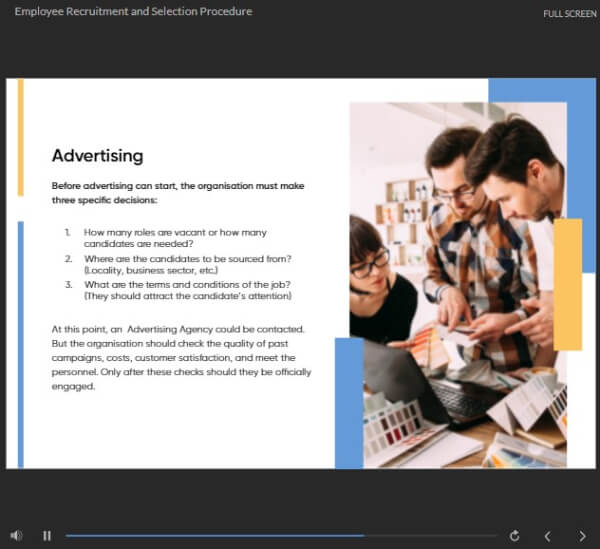
Task: Enter full screen mode
Action: 571,14
